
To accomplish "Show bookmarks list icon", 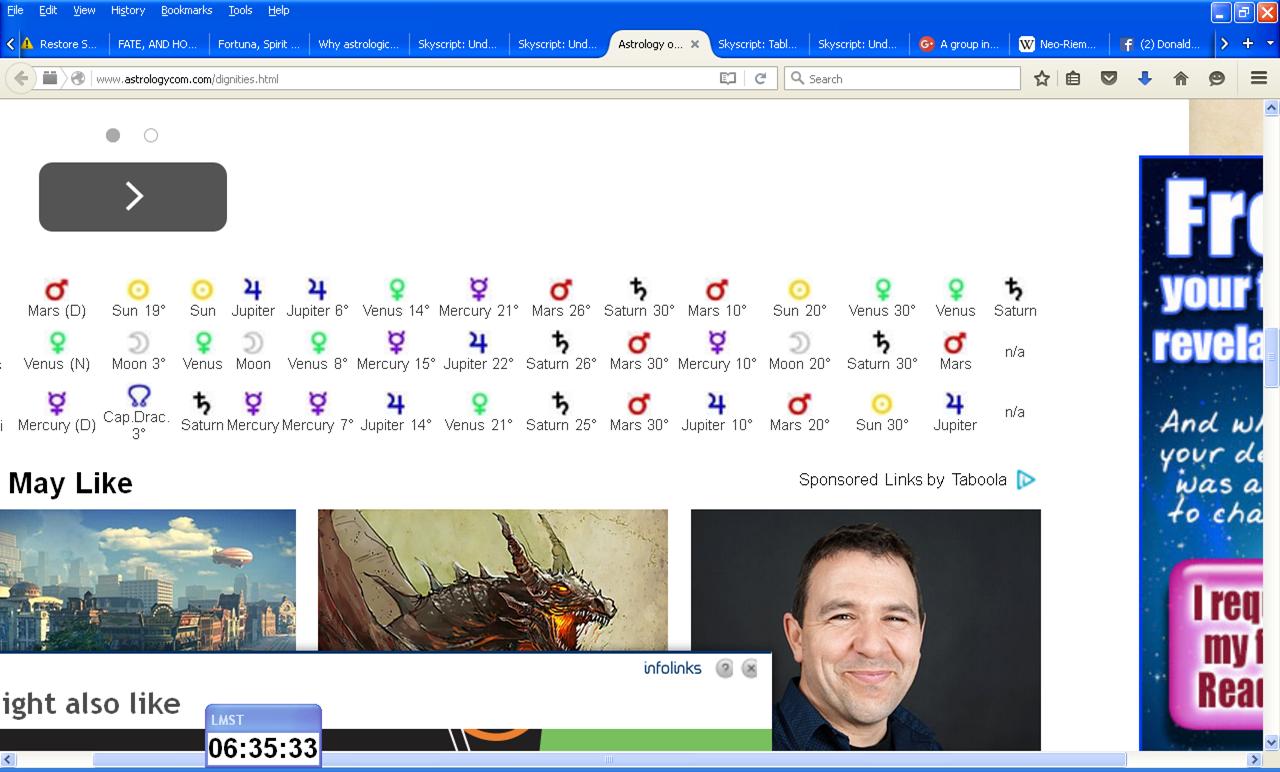I will tap(1073, 78).
